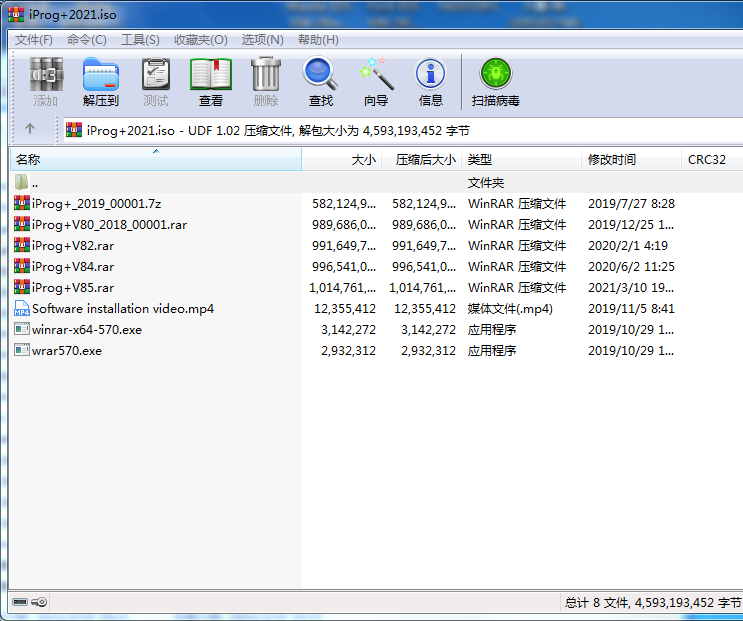Open the File (文件) menu
Screen dimensions: 743x621
[x=34, y=40]
